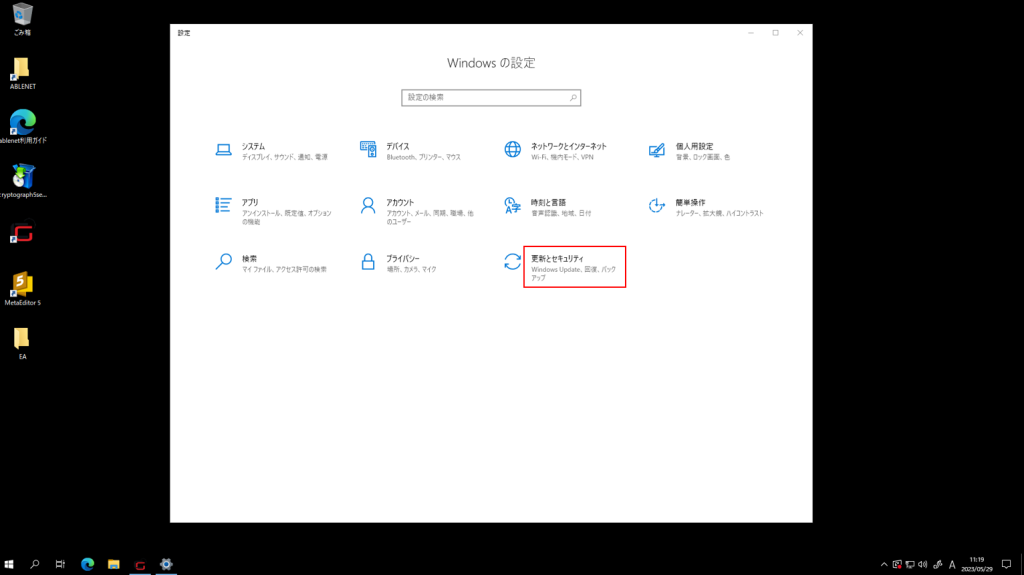1024x575 pixels.
Task: Minimize the 設定 window
Action: [x=751, y=33]
